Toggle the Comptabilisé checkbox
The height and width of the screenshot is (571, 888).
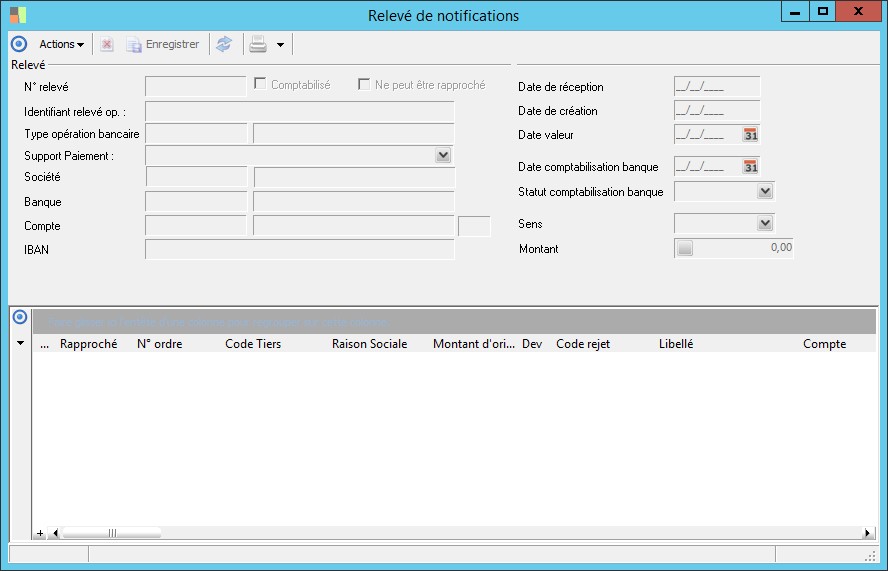coord(260,84)
